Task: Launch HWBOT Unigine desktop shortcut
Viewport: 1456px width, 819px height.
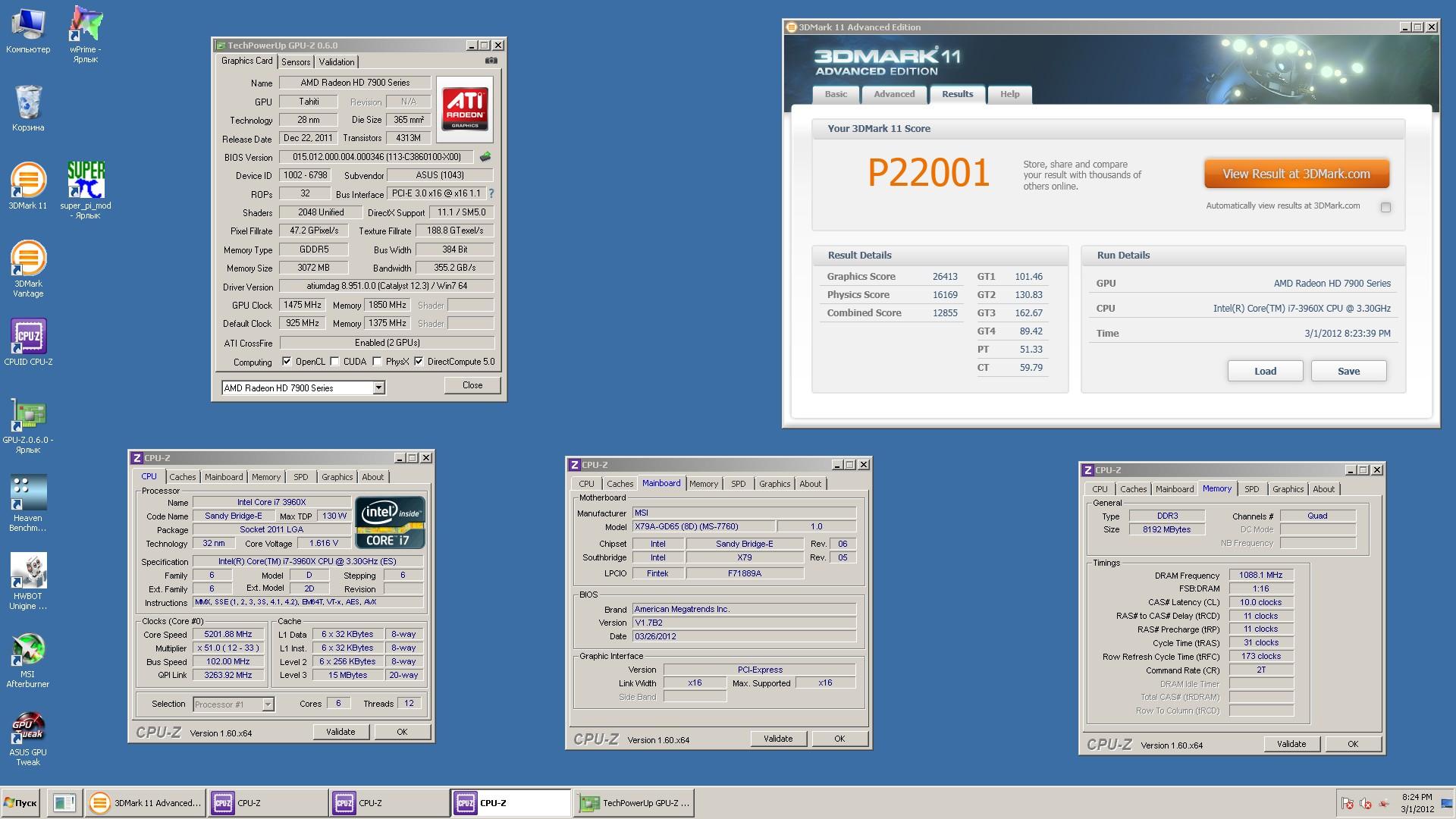Action: pos(28,581)
